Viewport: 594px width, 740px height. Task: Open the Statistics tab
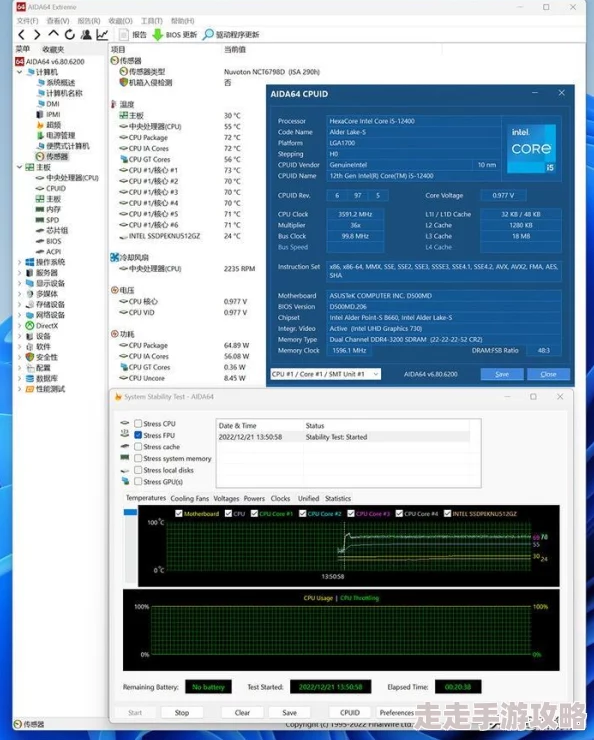coord(338,498)
